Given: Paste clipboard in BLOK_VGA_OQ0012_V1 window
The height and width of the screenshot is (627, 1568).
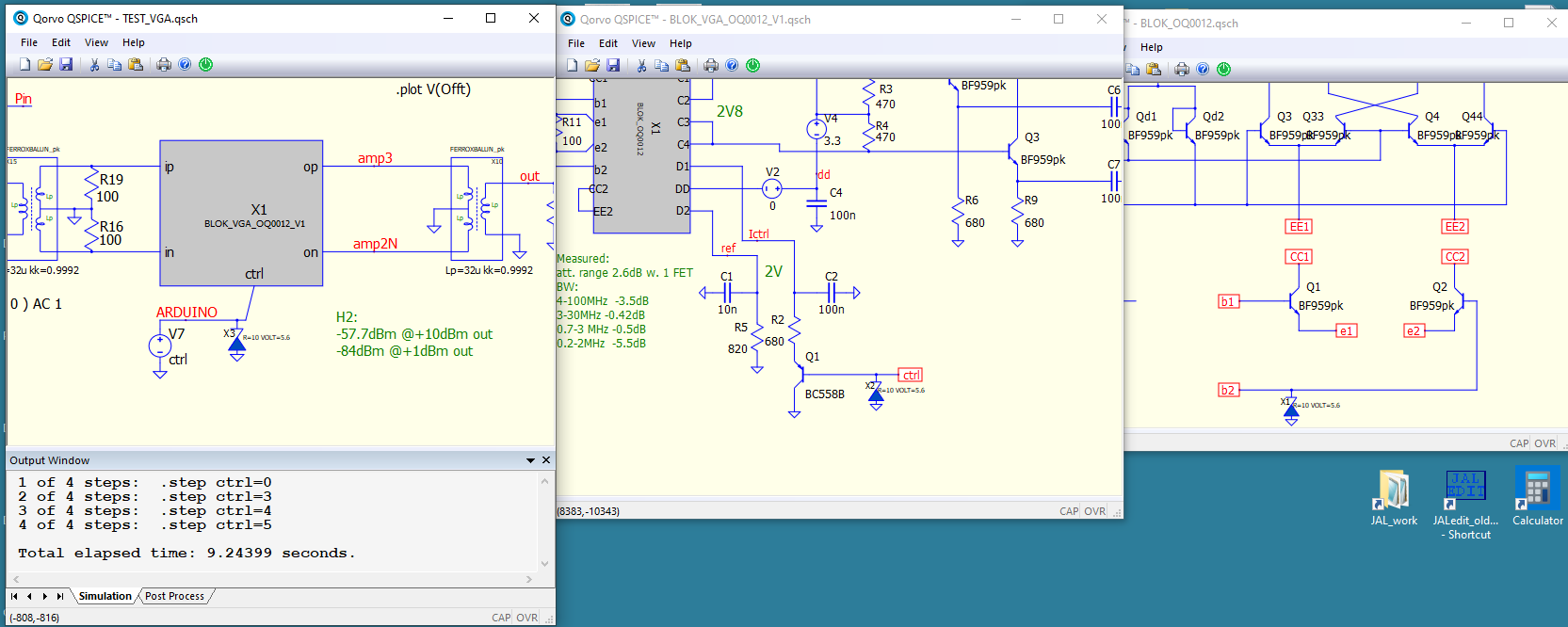Looking at the screenshot, I should tap(683, 66).
